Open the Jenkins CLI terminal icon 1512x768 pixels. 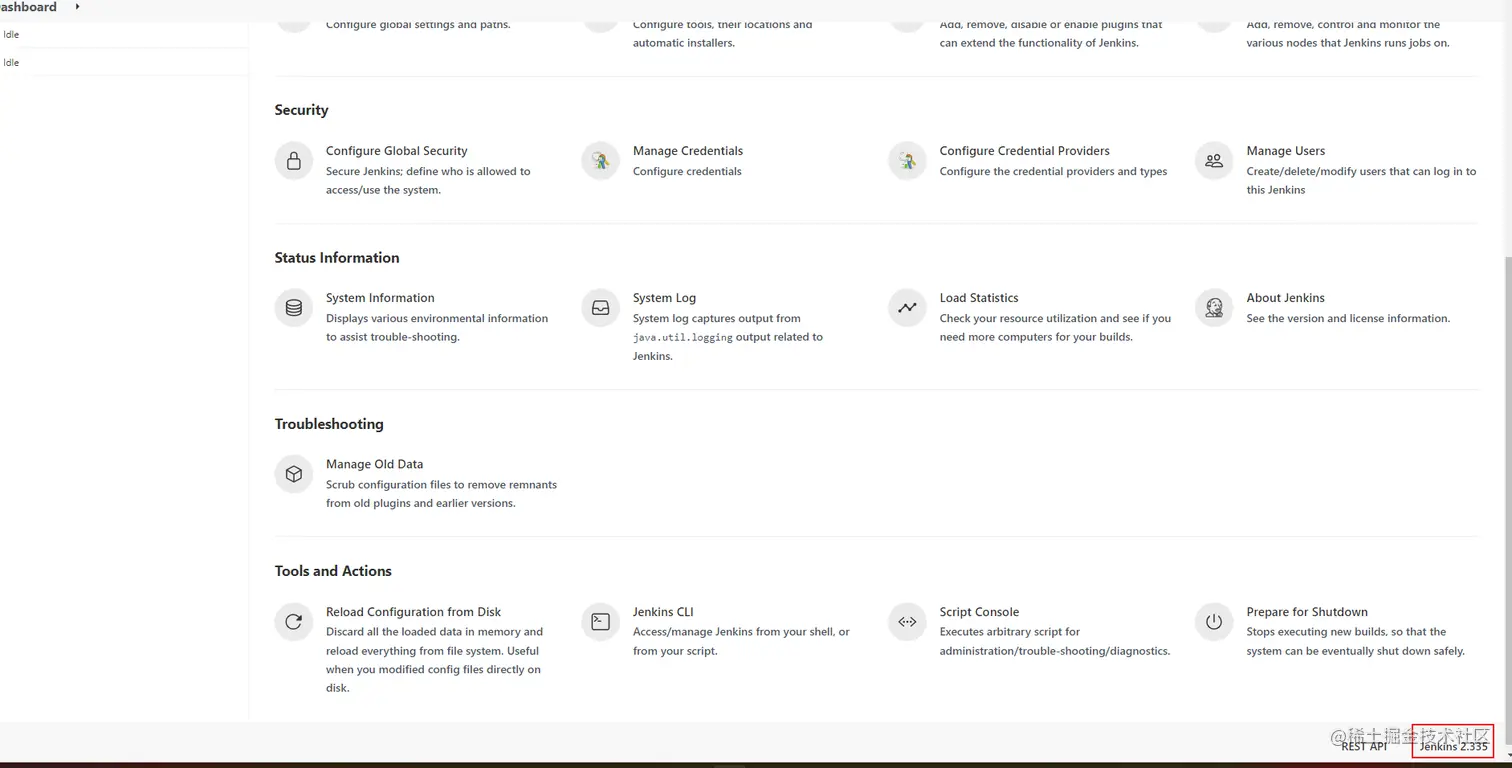point(601,622)
